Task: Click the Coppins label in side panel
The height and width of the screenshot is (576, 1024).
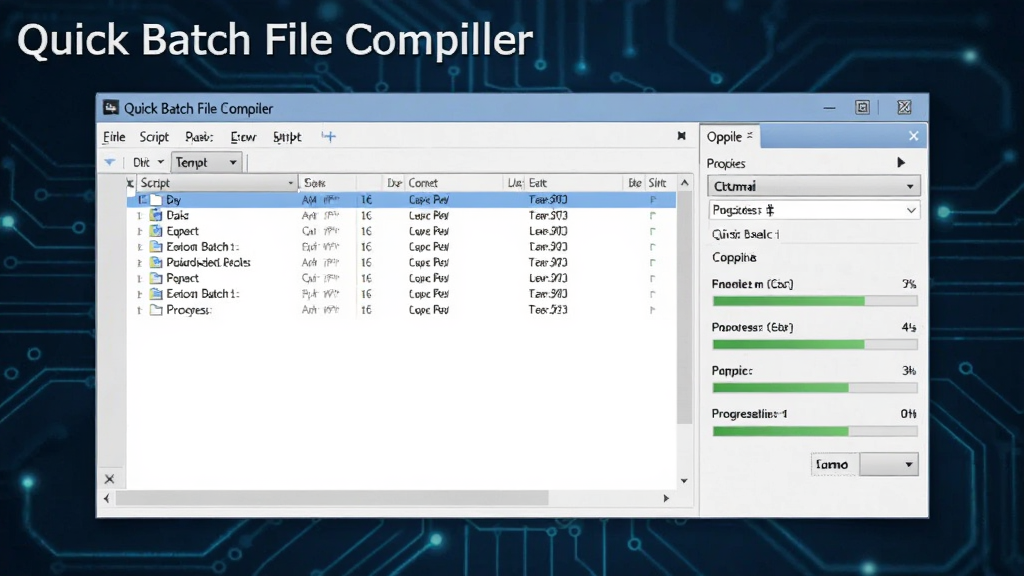Action: click(734, 257)
